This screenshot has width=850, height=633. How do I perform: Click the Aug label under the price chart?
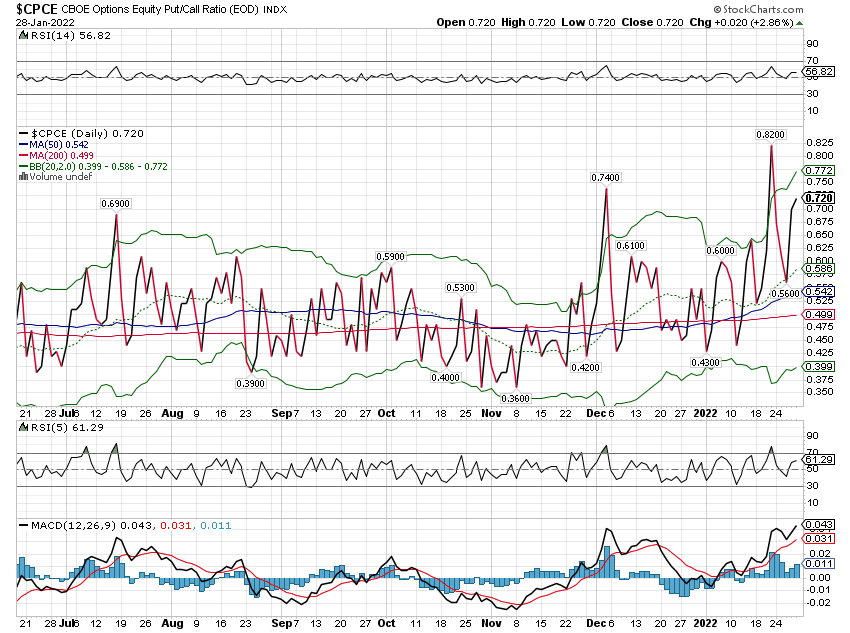pyautogui.click(x=172, y=414)
